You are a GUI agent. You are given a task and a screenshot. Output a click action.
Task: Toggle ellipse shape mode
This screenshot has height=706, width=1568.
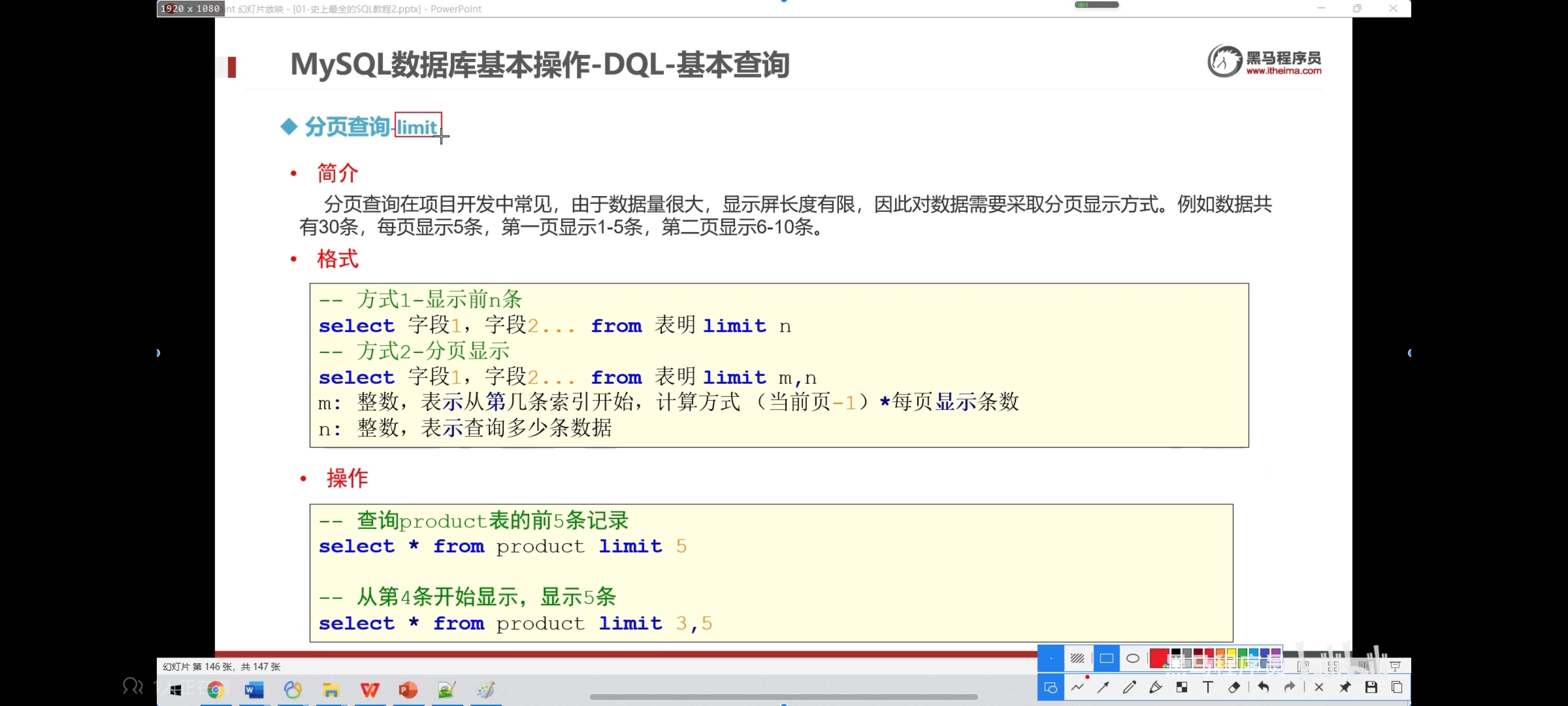coord(1133,658)
